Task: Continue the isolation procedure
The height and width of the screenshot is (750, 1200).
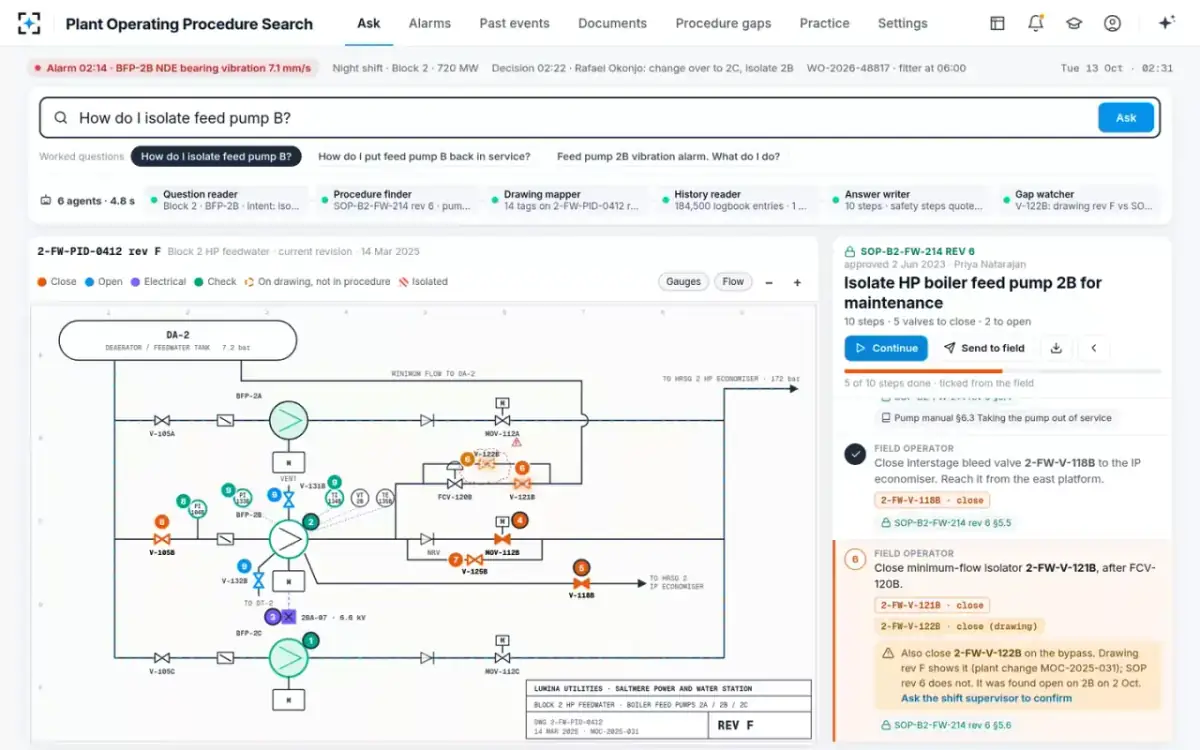Action: coord(885,348)
